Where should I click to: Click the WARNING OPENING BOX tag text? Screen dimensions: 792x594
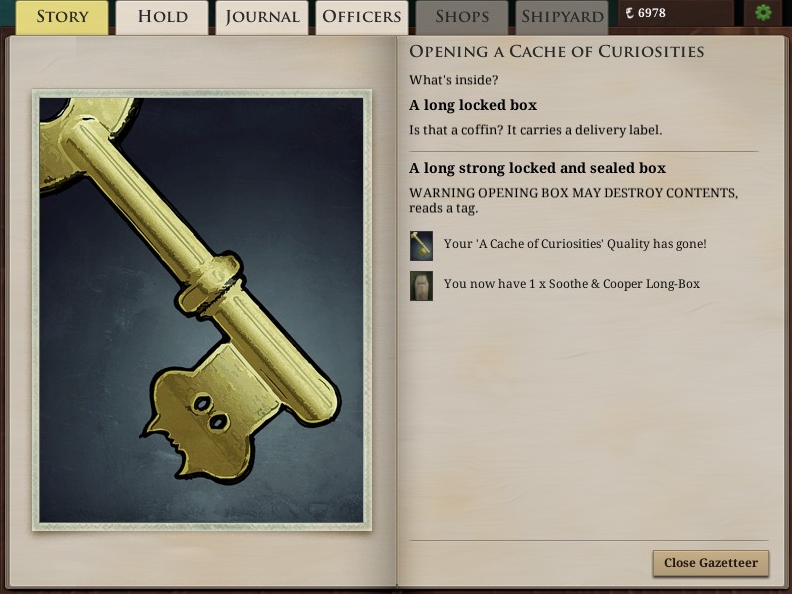573,201
